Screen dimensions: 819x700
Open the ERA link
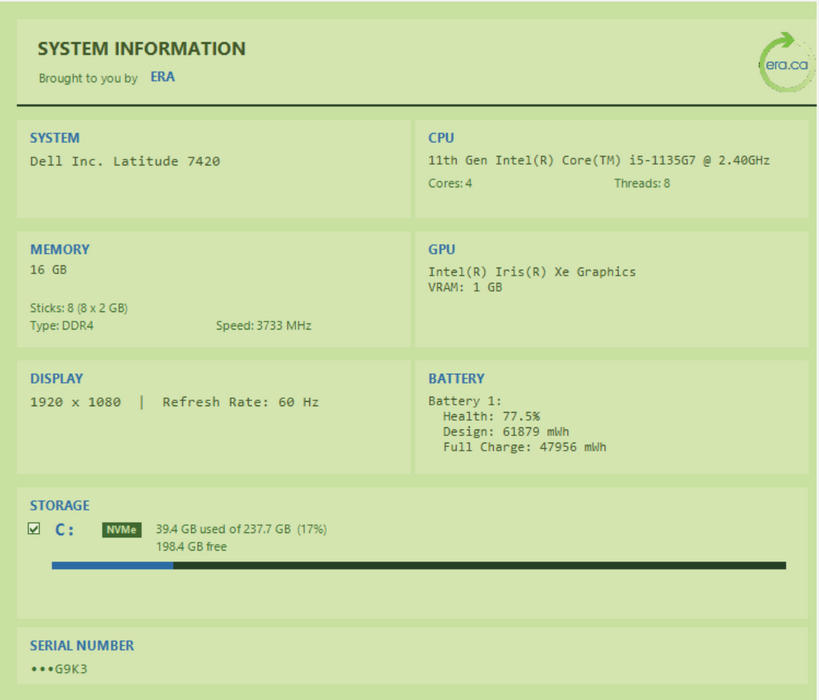click(x=162, y=77)
